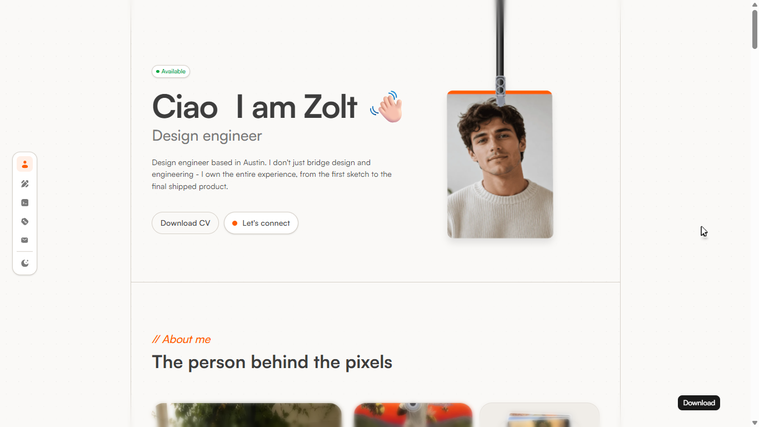Select the price tag icon in sidebar

[25, 222]
